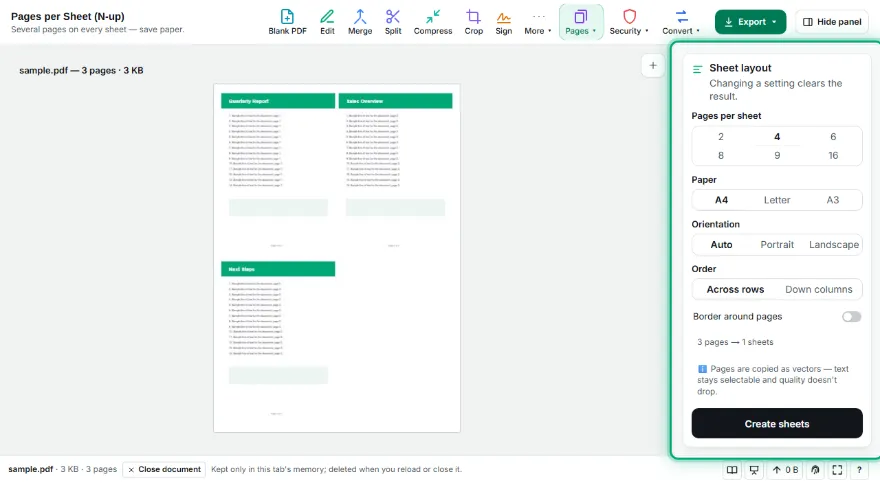Click sample.pdf in the status bar

31,470
